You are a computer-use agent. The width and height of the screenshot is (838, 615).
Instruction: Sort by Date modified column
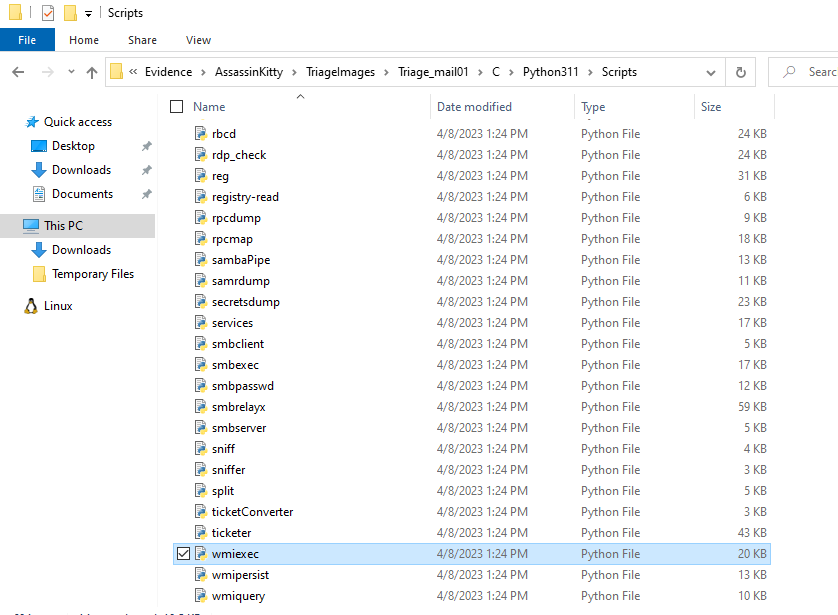[474, 107]
